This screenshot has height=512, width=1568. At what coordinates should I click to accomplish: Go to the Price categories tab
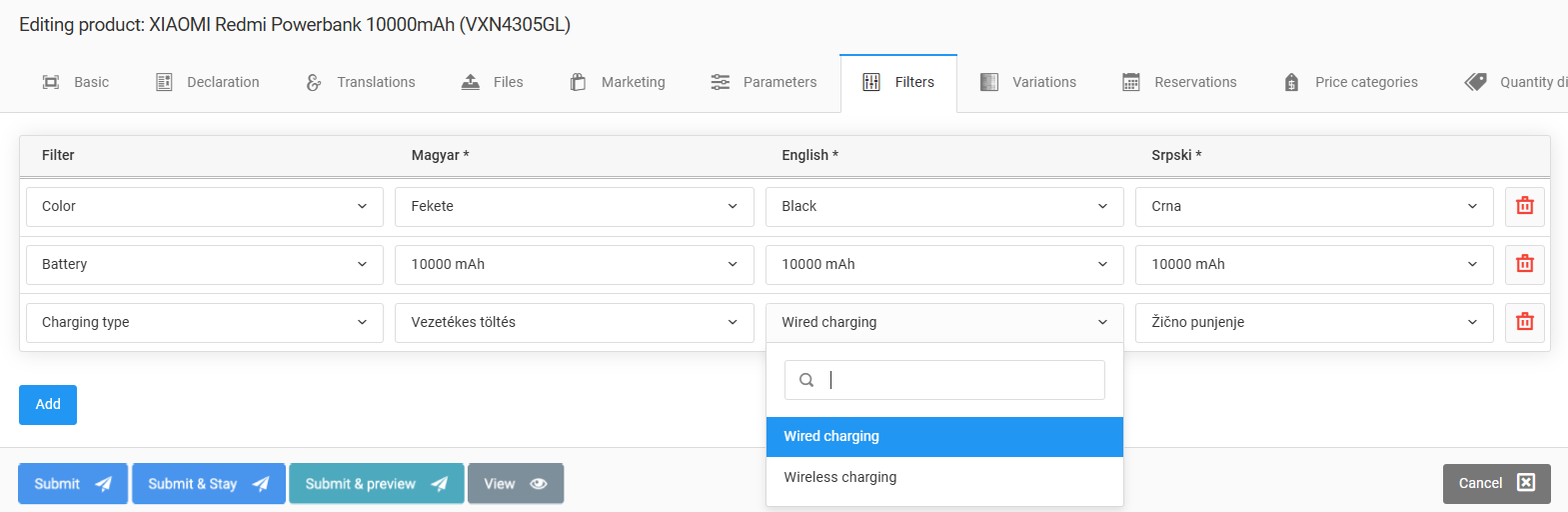pos(1350,82)
